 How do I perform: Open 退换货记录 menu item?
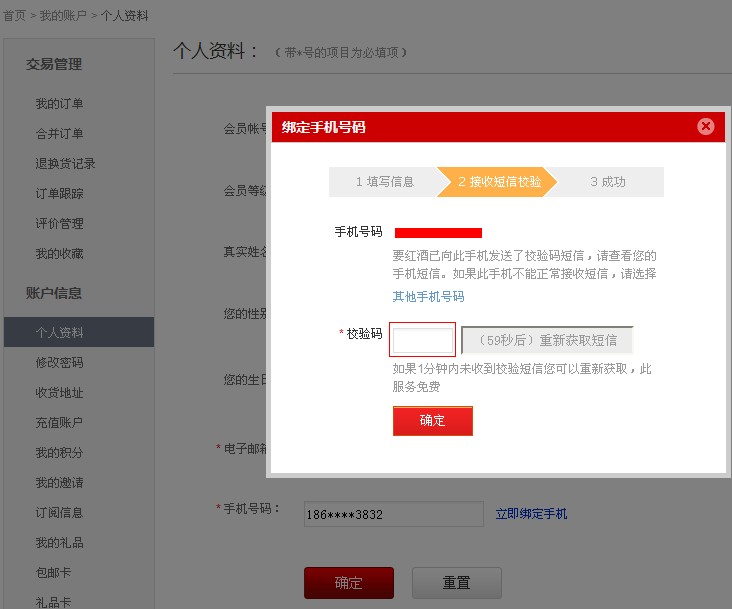point(66,164)
